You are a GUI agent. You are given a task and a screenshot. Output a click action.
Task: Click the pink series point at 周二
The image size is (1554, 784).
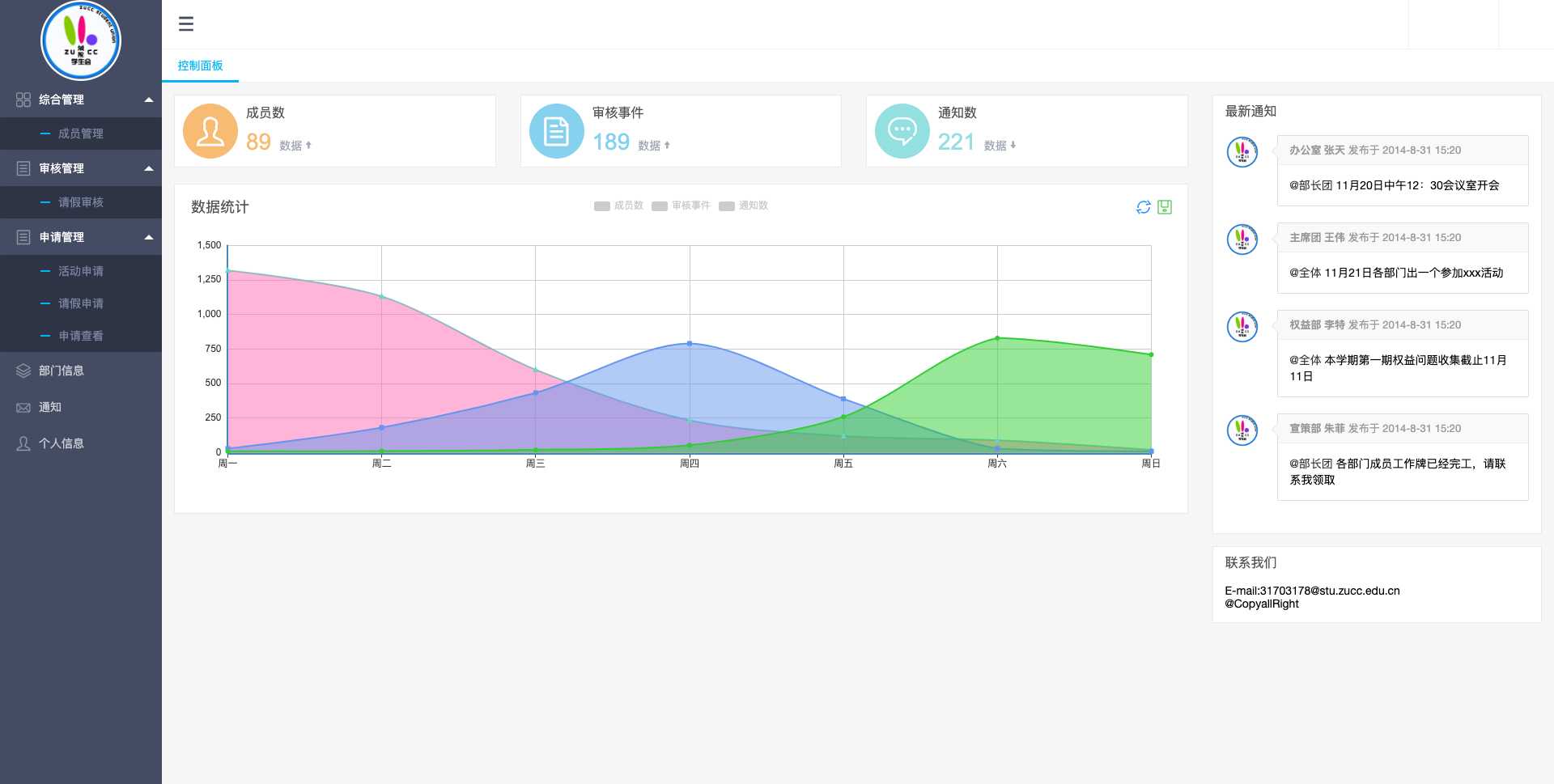381,297
